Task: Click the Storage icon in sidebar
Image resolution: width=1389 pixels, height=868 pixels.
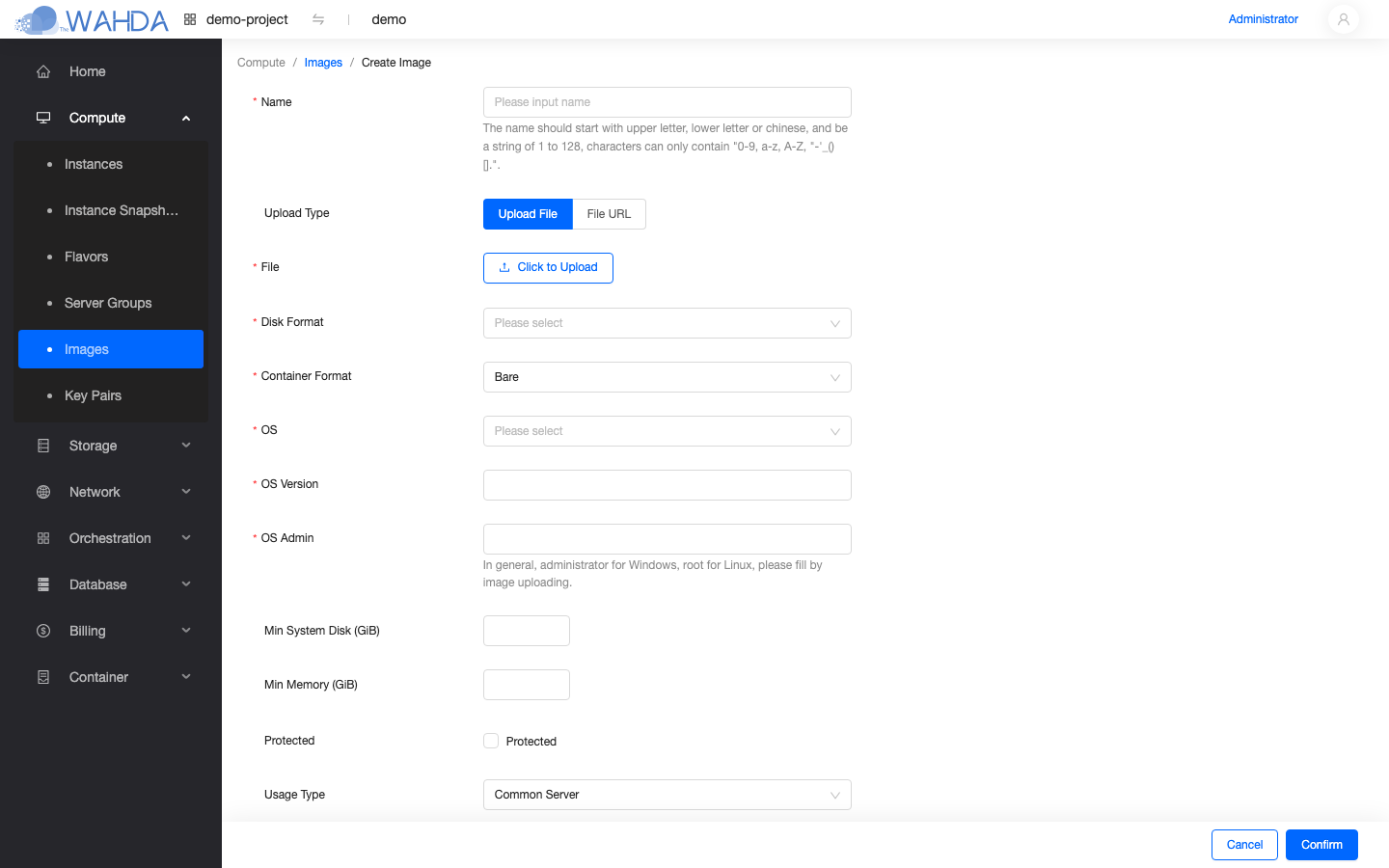Action: (x=43, y=446)
